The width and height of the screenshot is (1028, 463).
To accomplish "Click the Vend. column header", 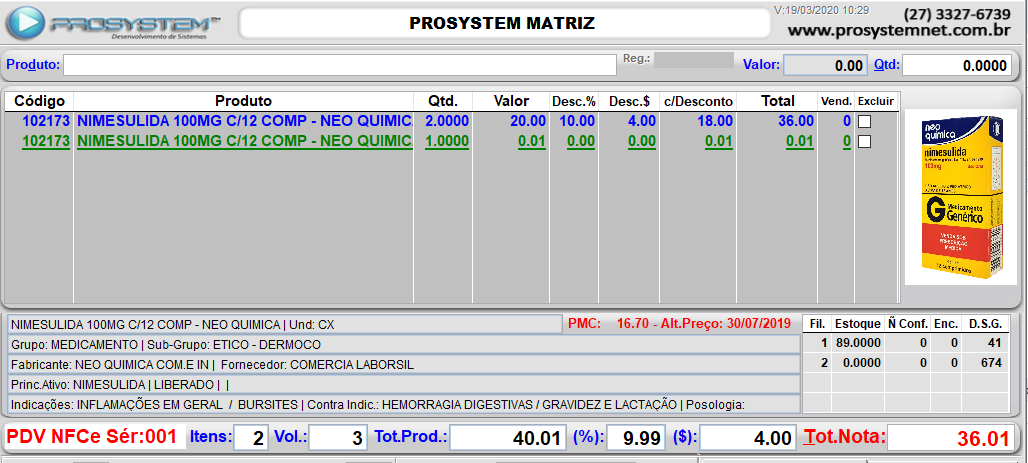I will [837, 101].
